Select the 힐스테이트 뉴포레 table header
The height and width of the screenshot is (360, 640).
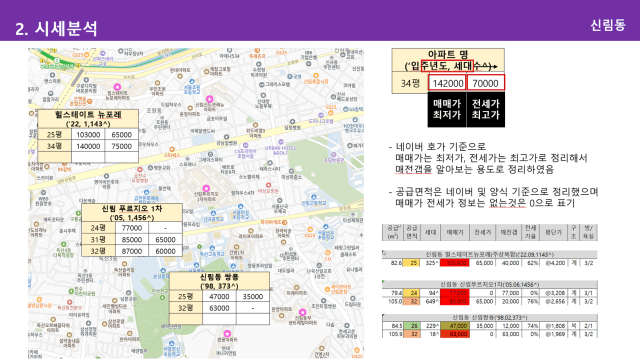tap(88, 119)
